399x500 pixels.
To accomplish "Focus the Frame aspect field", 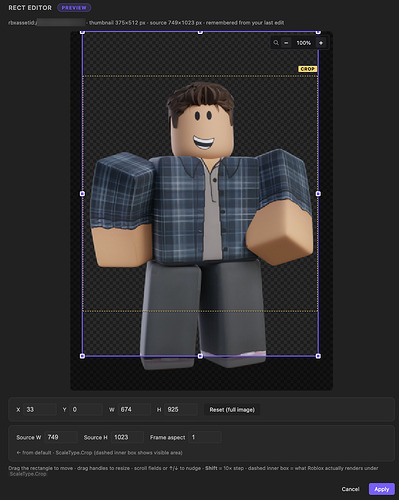I will tap(205, 437).
